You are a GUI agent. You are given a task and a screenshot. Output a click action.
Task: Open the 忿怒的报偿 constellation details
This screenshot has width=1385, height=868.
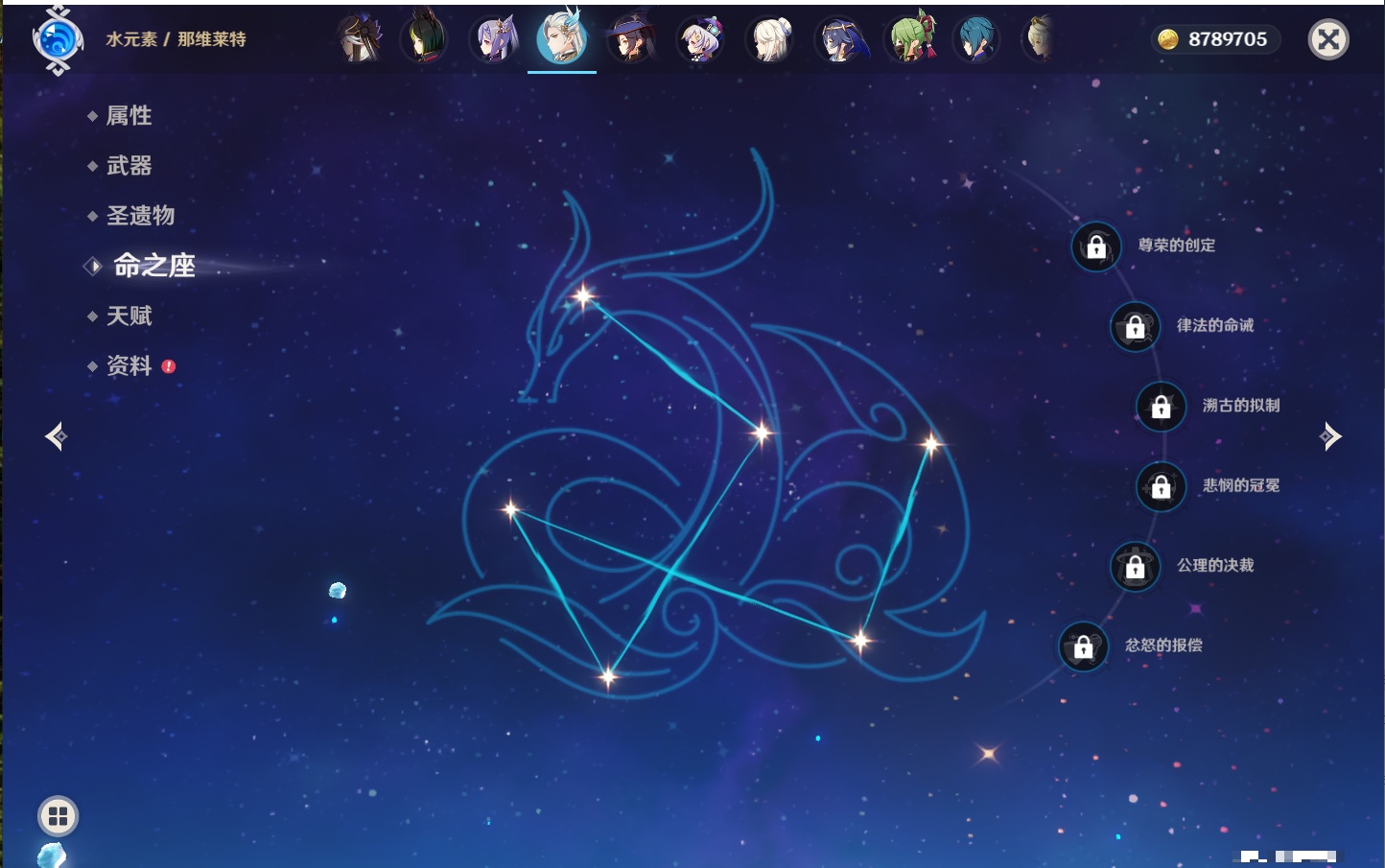coord(1083,646)
